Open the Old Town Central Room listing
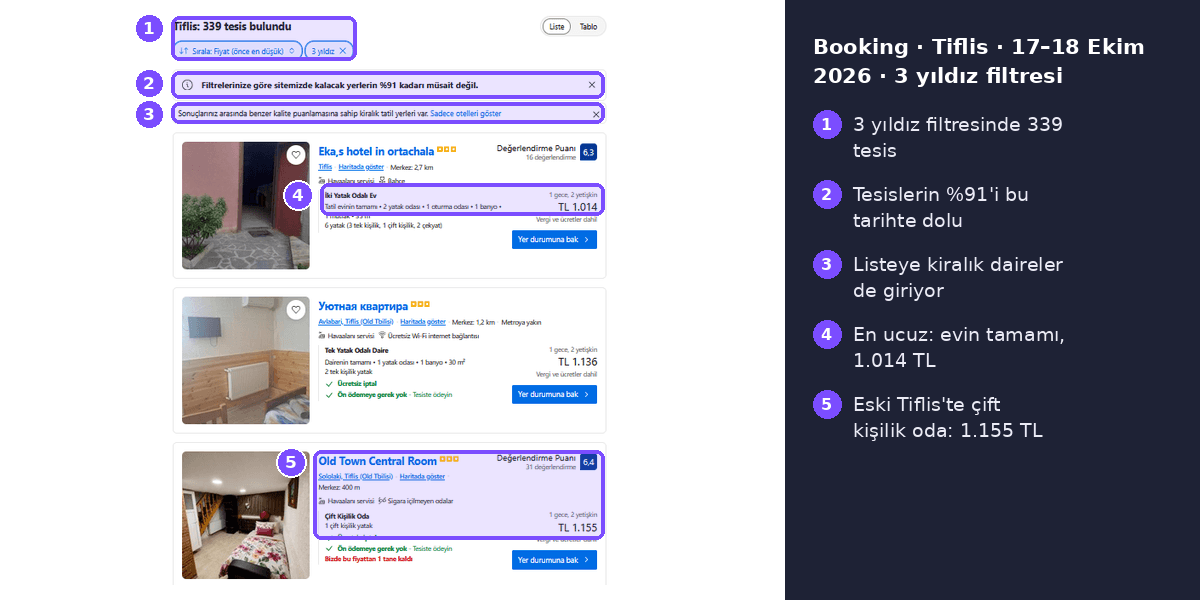The image size is (1200, 600). [x=377, y=461]
